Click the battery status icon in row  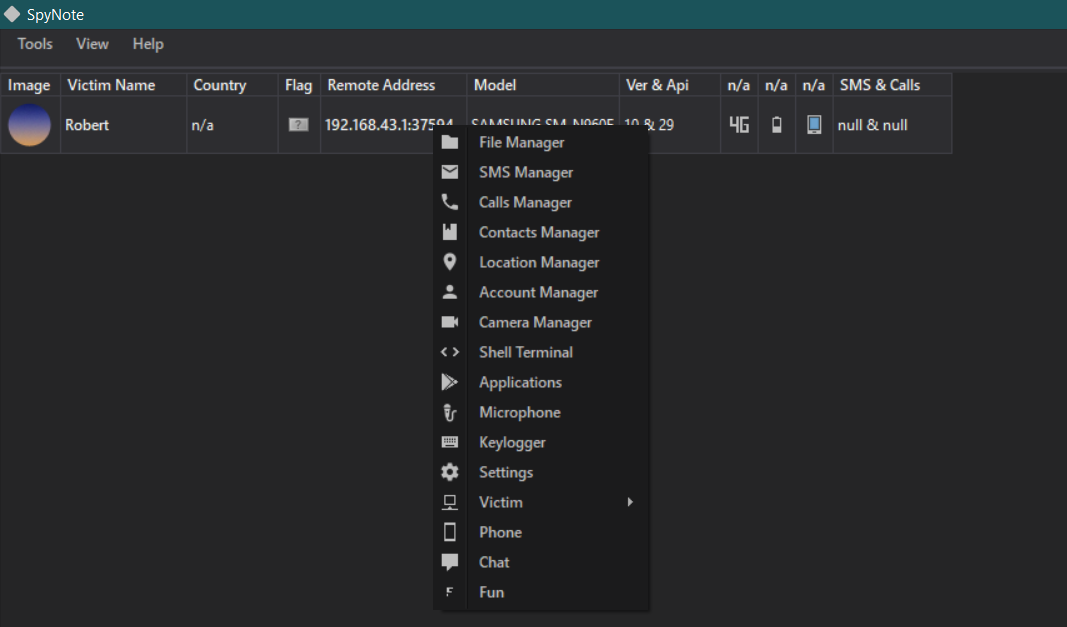click(x=776, y=125)
